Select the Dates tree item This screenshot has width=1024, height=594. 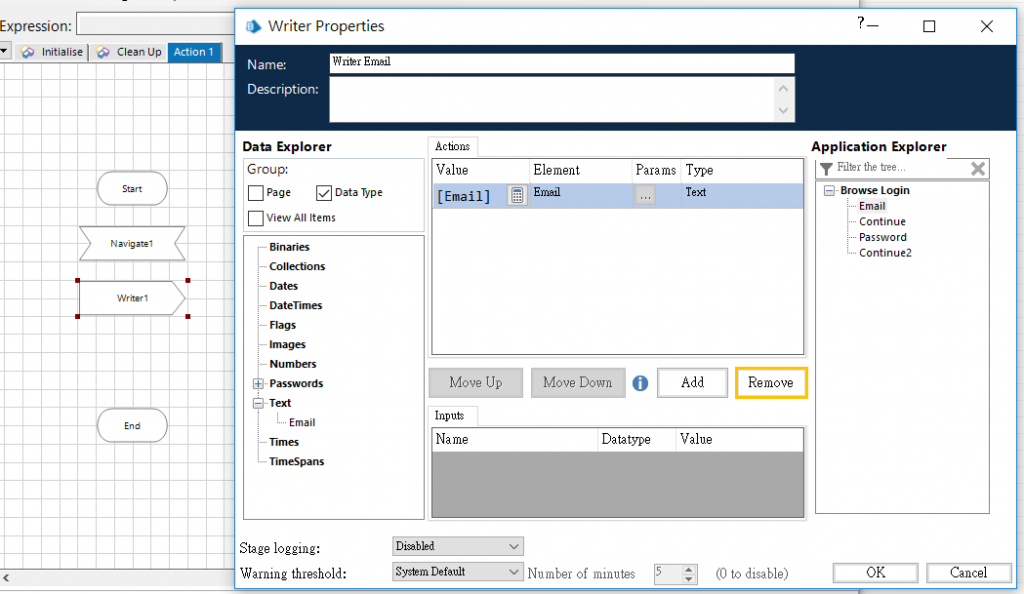tap(283, 286)
